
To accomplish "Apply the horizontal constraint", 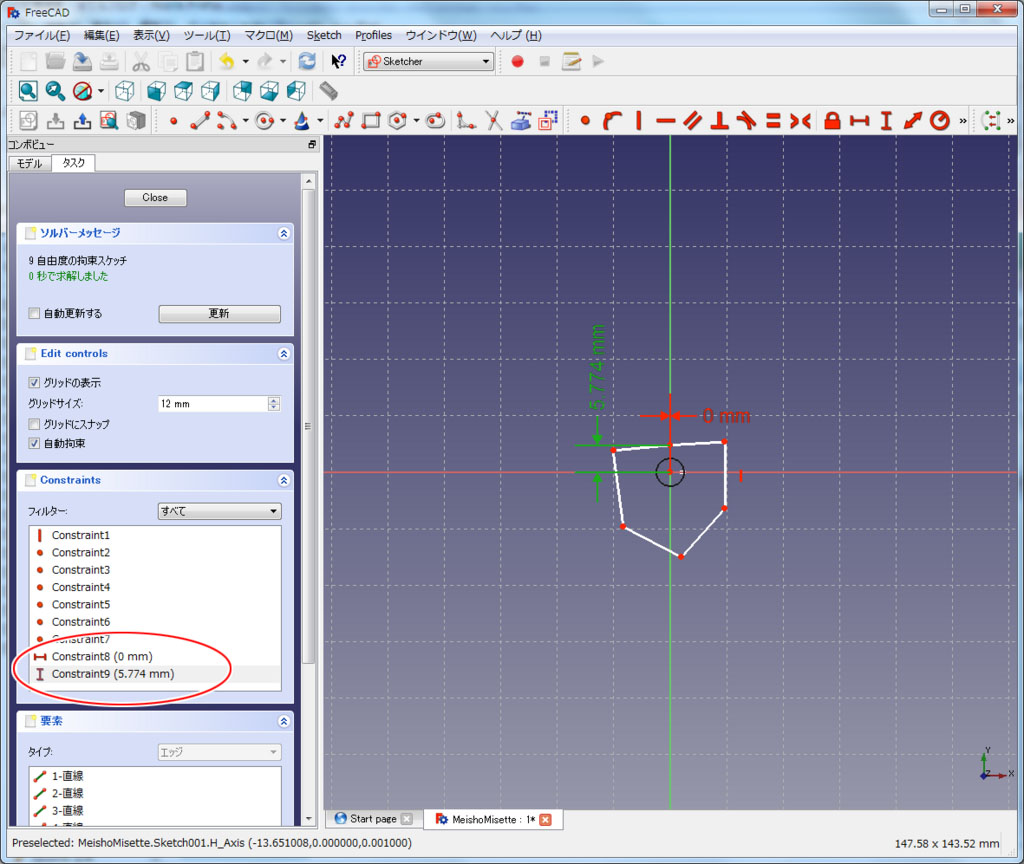I will point(665,121).
